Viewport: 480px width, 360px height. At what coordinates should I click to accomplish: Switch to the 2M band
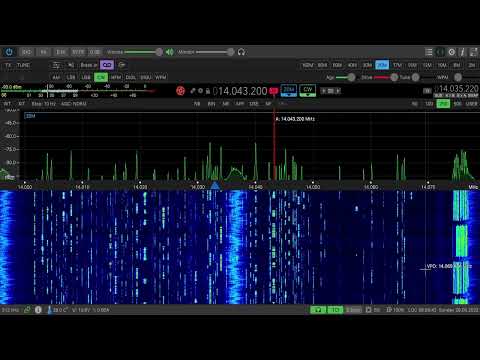tap(472, 65)
